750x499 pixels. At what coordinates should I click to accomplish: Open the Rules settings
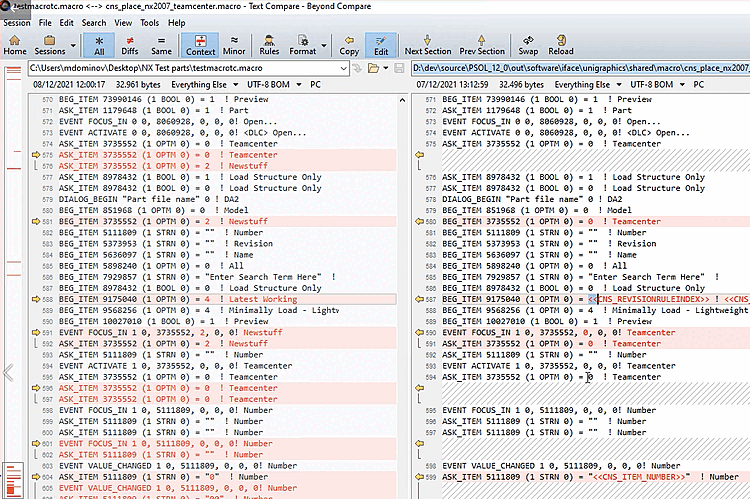[x=269, y=44]
